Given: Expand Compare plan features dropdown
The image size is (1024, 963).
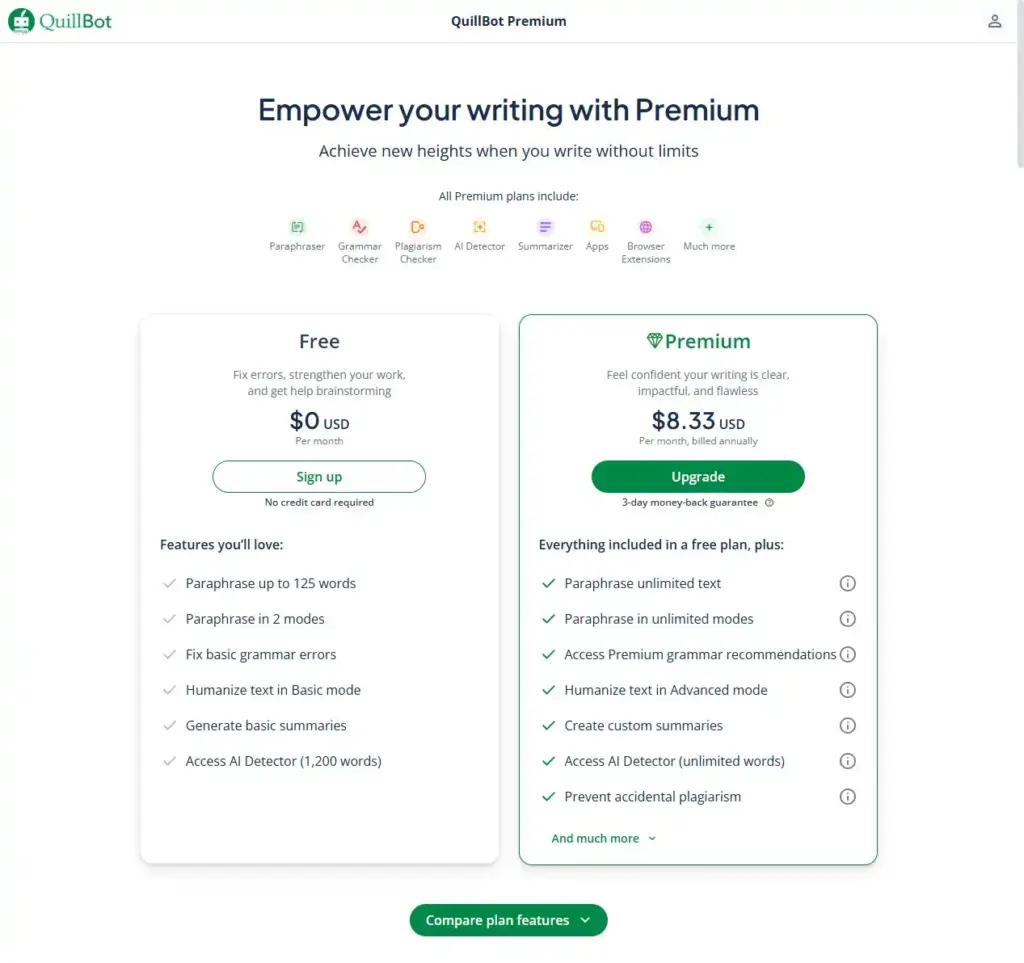Looking at the screenshot, I should tap(508, 920).
